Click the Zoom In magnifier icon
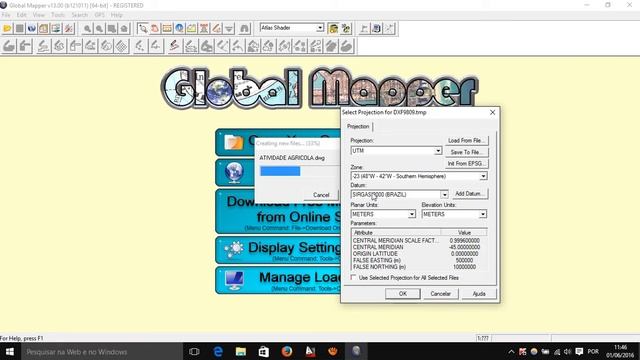Screen dimensions: 640x360 click(x=87, y=29)
